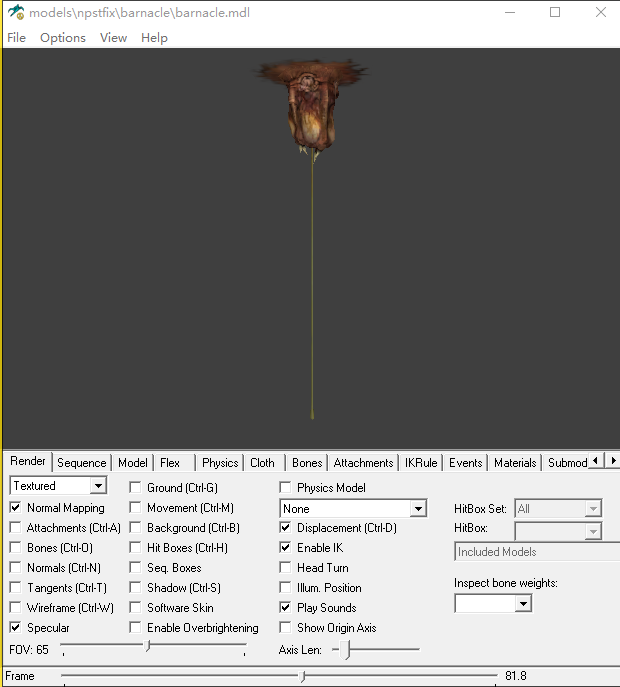Image resolution: width=620 pixels, height=687 pixels.
Task: Open the Options menu
Action: (63, 38)
